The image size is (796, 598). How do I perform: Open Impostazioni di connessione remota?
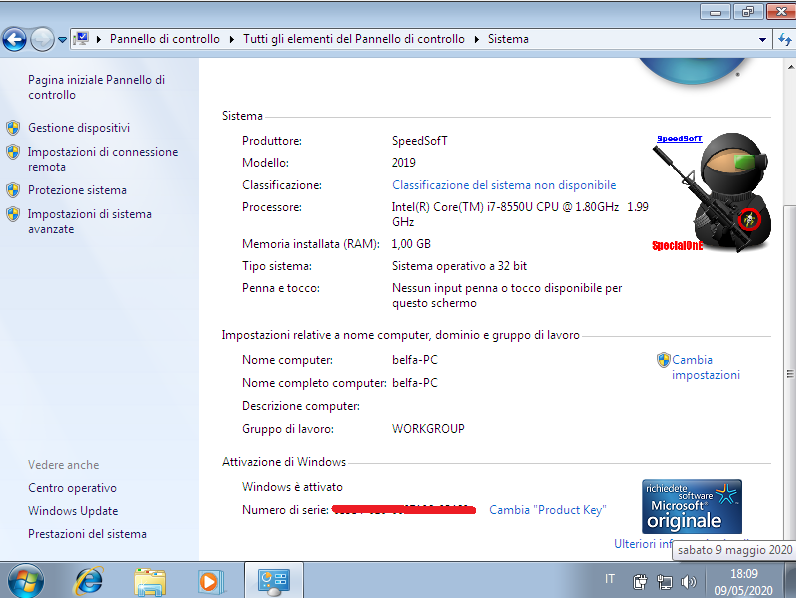click(103, 159)
